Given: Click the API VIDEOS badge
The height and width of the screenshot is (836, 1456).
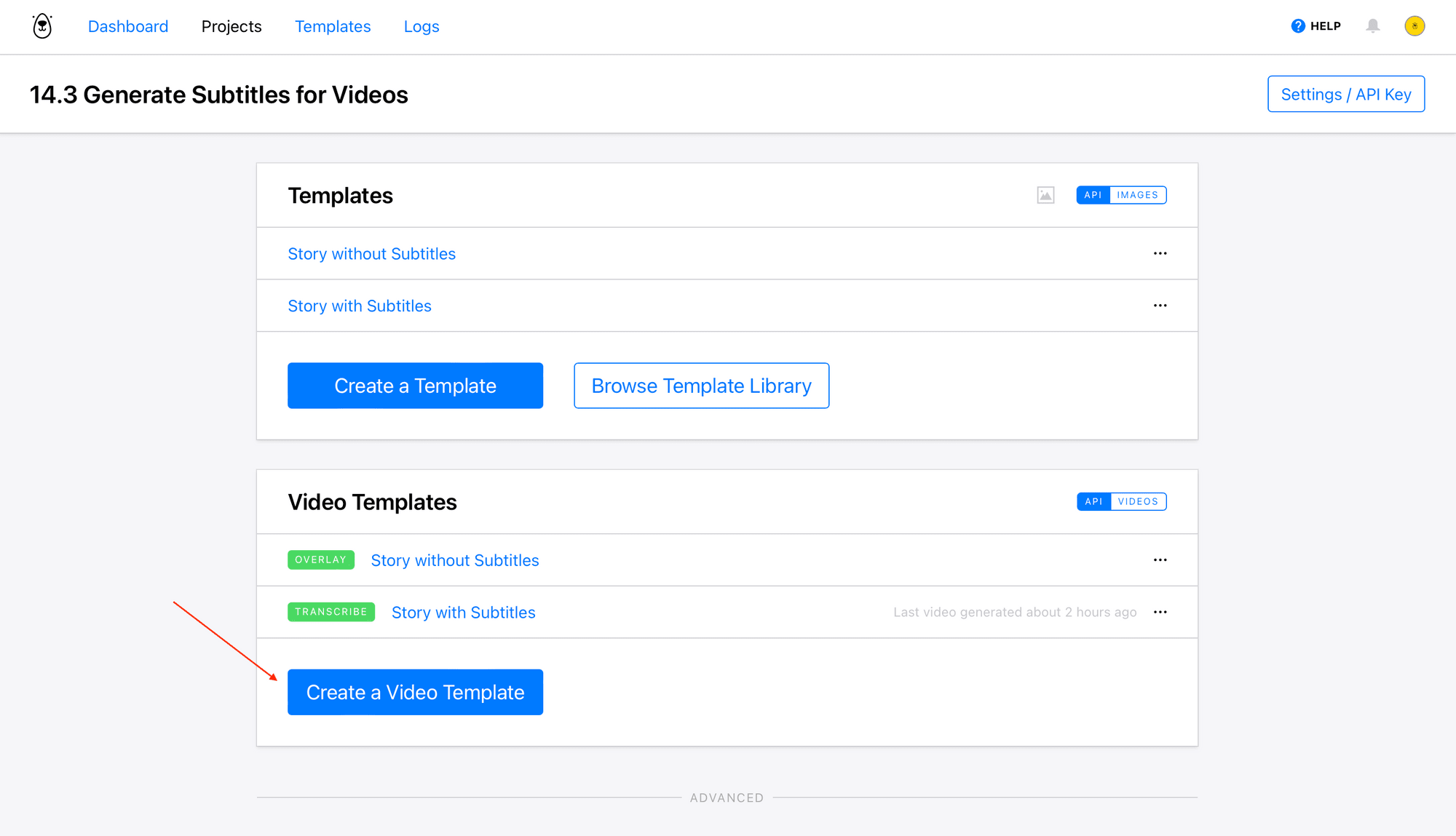Looking at the screenshot, I should click(x=1121, y=501).
